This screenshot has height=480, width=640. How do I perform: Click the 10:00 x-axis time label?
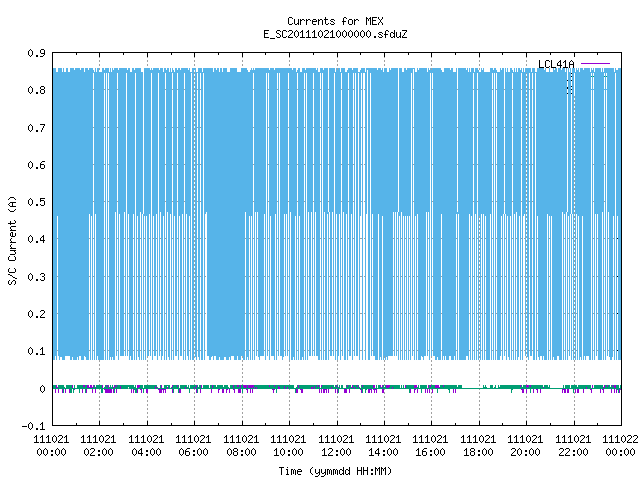coord(288,452)
